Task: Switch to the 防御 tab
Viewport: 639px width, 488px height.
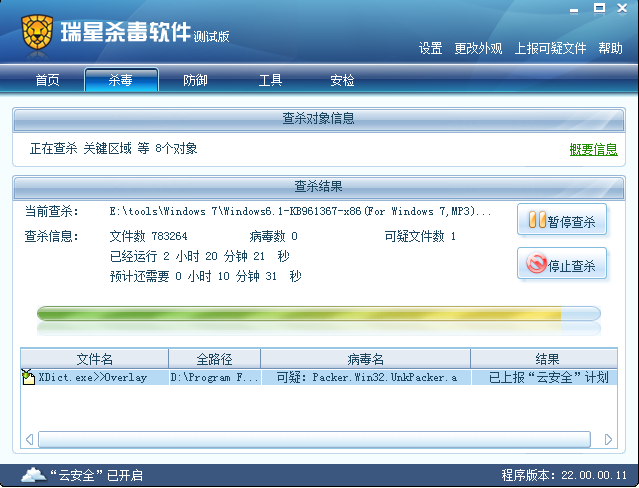Action: pos(195,80)
